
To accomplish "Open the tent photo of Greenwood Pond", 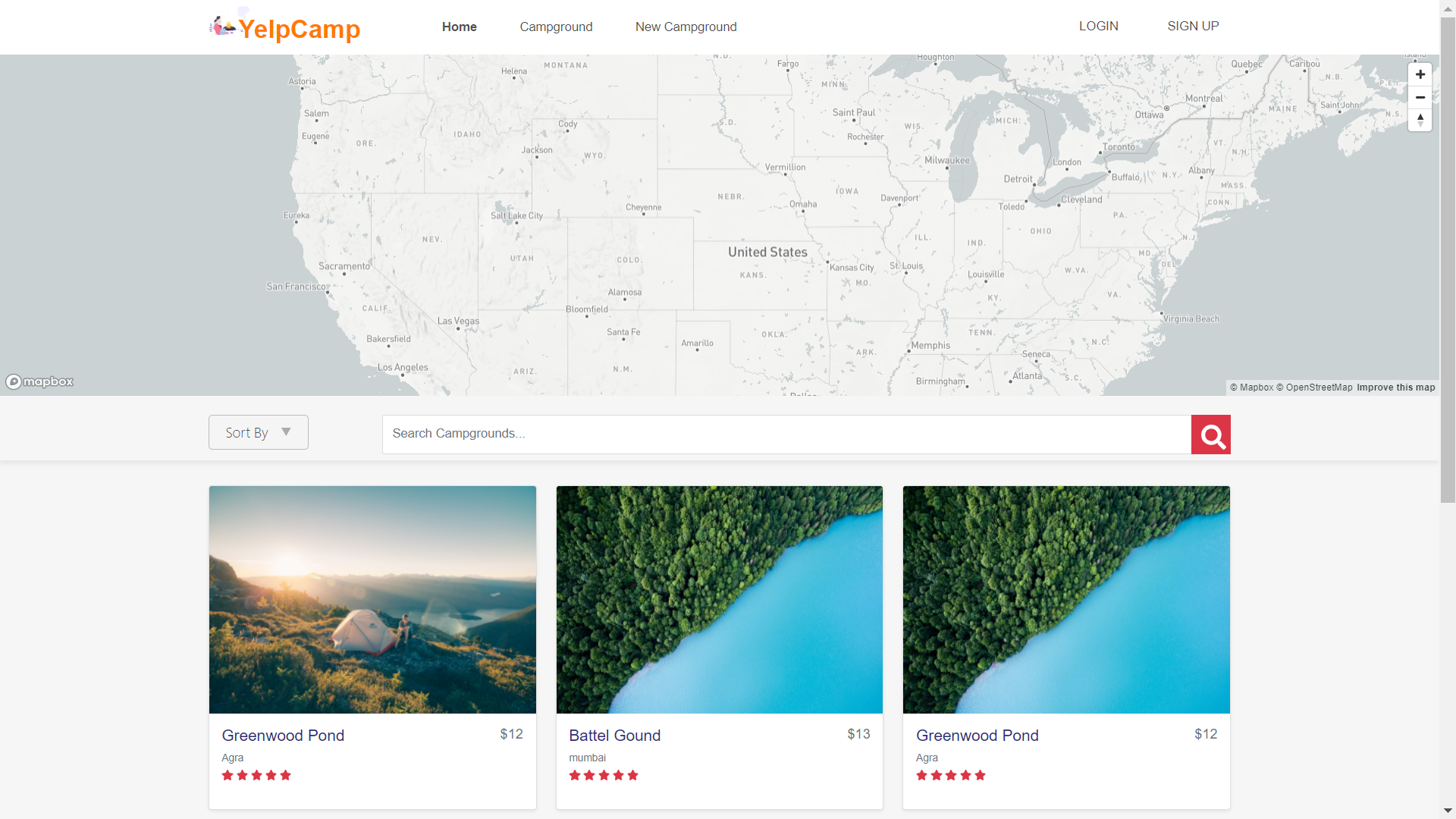I will (372, 599).
